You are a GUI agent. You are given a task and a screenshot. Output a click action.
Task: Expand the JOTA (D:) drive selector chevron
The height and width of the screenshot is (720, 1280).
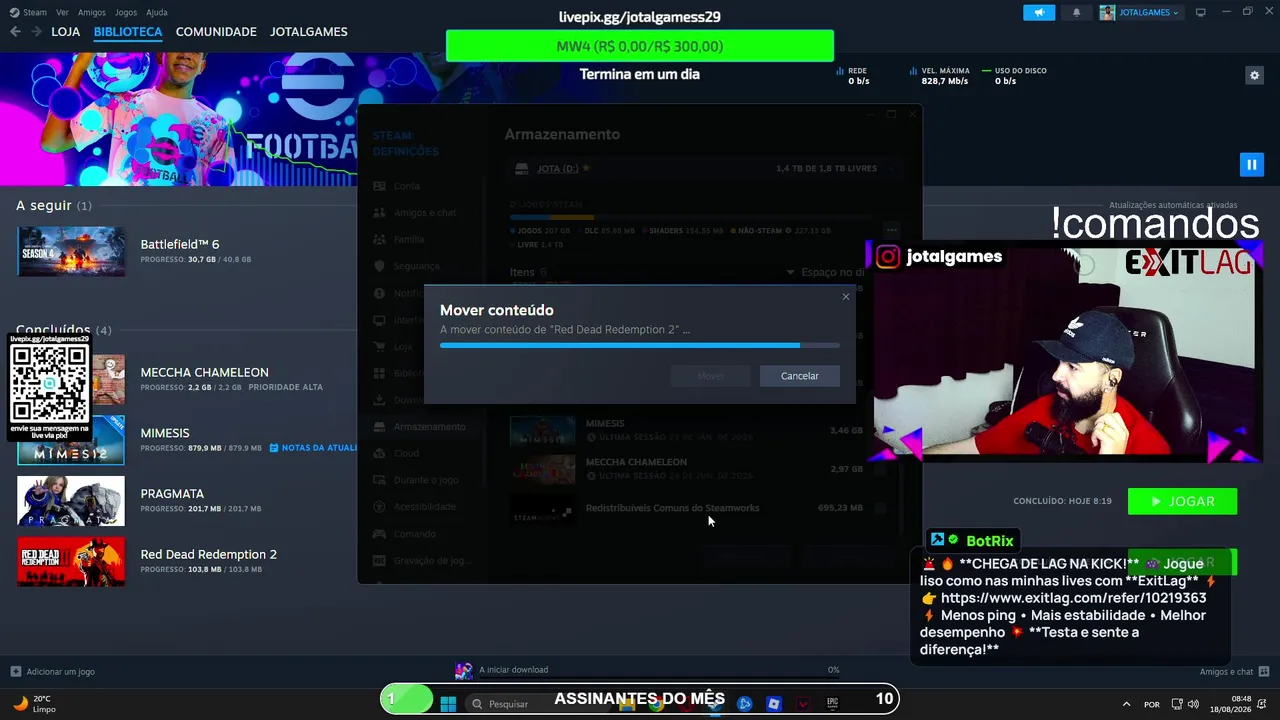891,168
